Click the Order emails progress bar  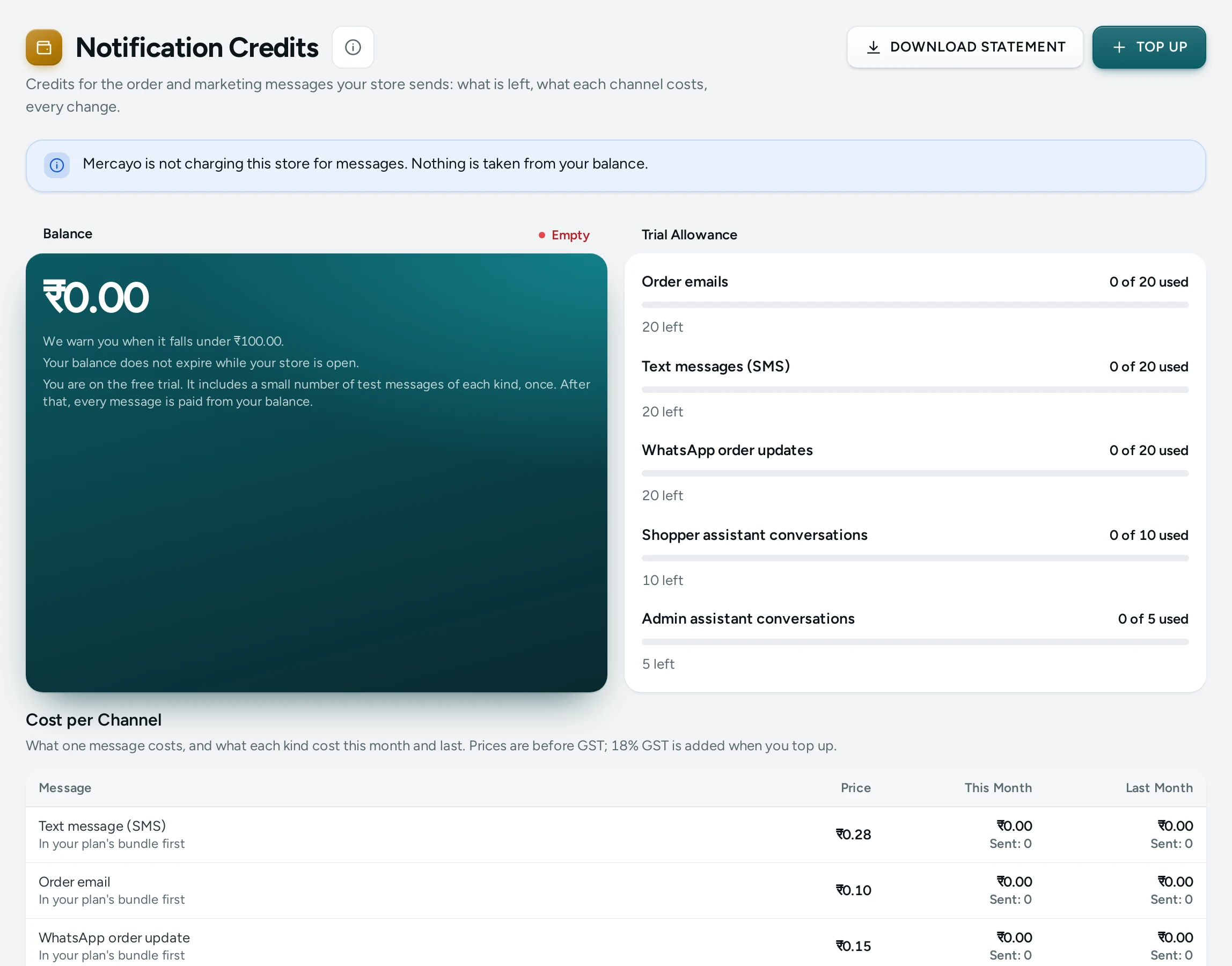point(915,305)
